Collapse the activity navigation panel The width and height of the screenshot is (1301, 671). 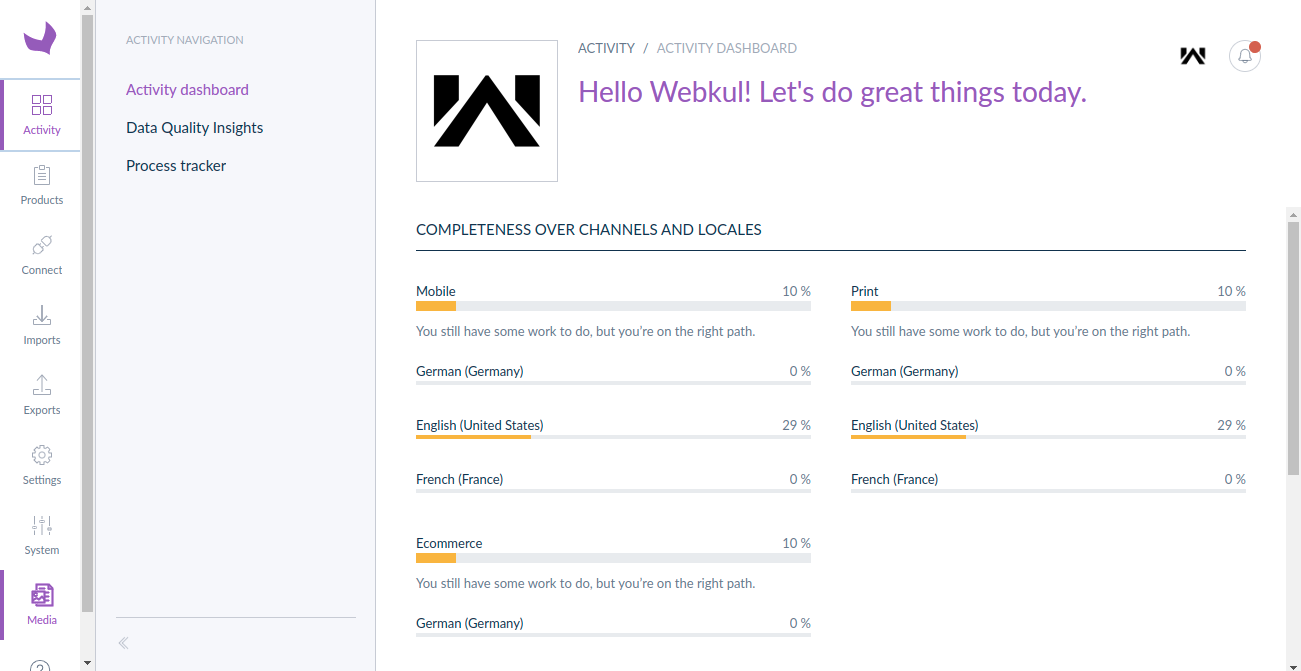(124, 643)
